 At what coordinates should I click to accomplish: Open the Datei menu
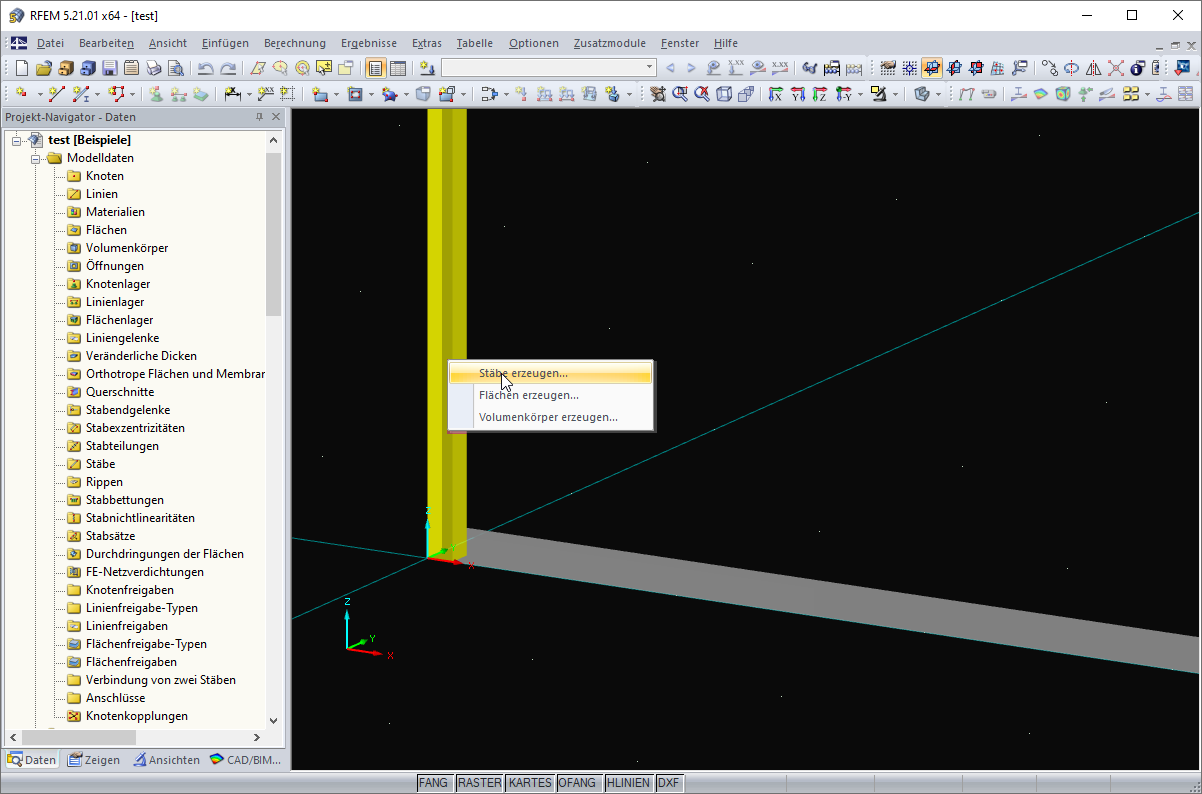click(x=50, y=43)
